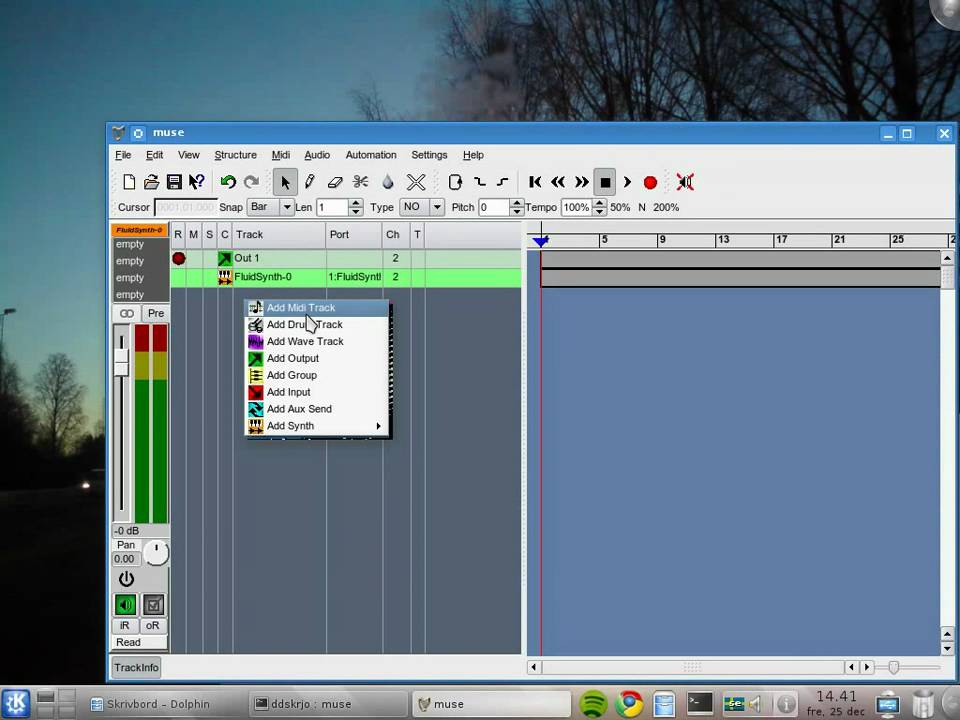The image size is (960, 720).
Task: Choose Add Wave Track from the context menu
Action: coord(305,341)
